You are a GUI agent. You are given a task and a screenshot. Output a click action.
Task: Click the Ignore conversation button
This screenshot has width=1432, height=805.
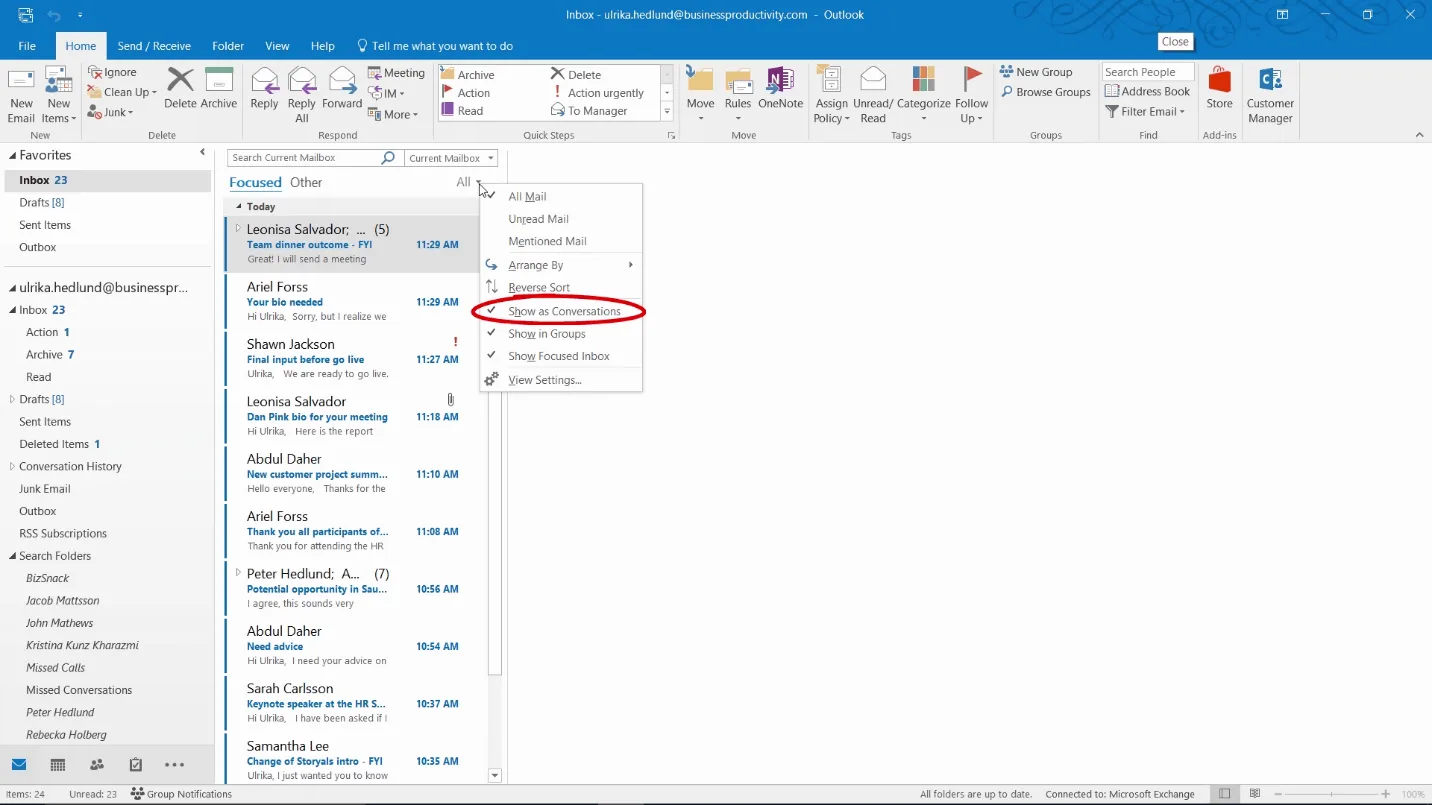[113, 72]
